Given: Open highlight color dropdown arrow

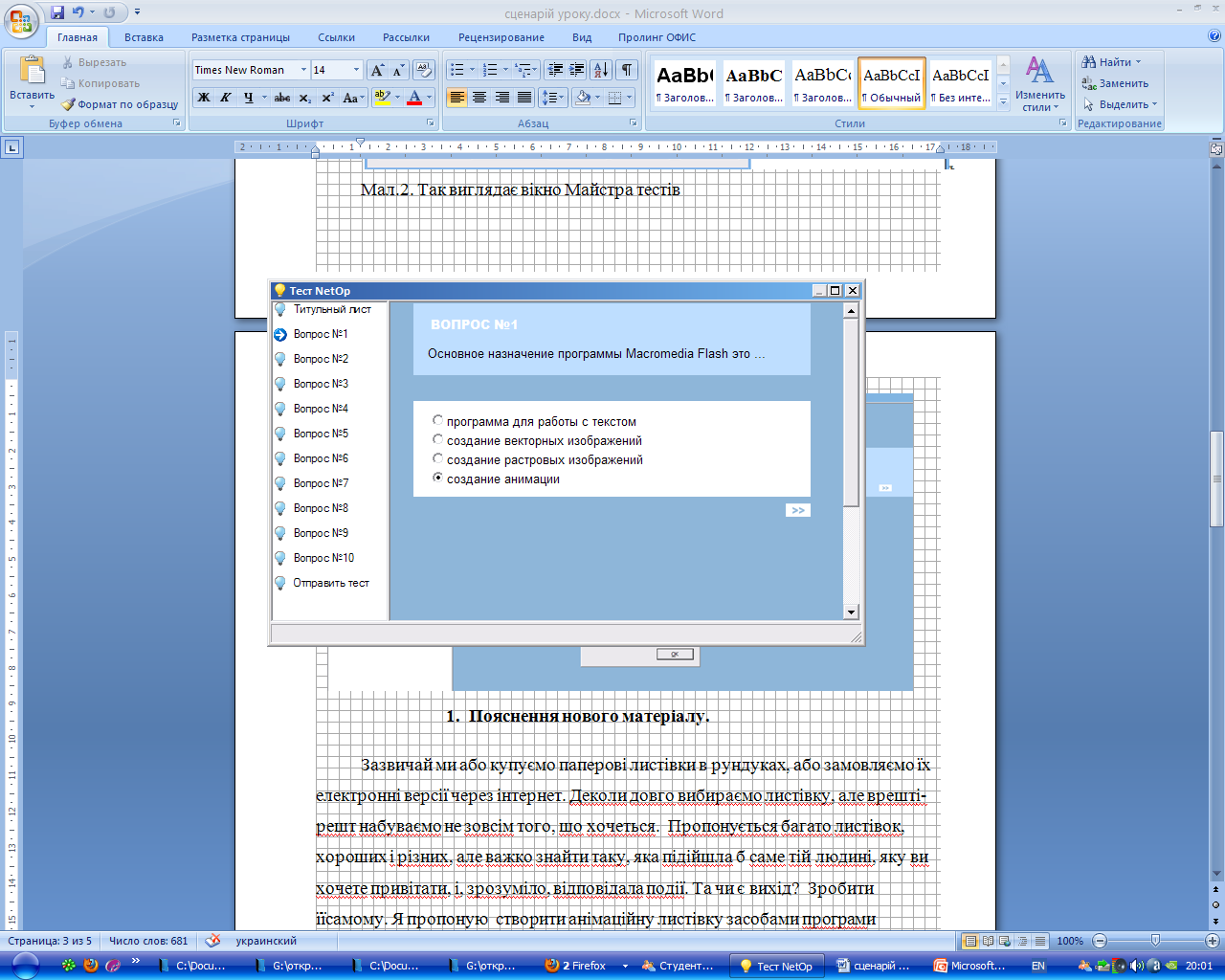Looking at the screenshot, I should click(x=396, y=98).
